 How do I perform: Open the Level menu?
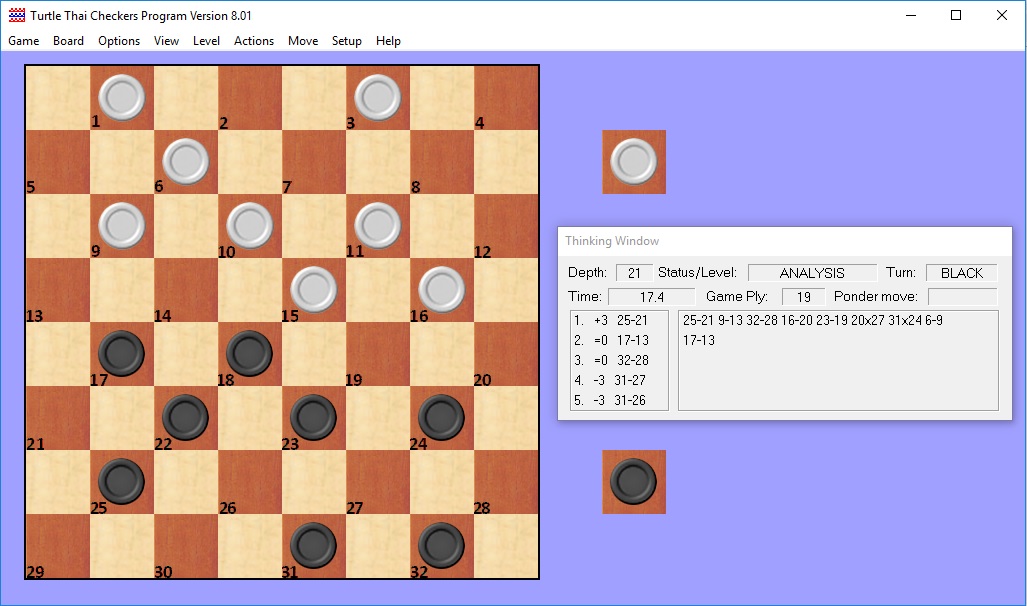click(x=207, y=41)
